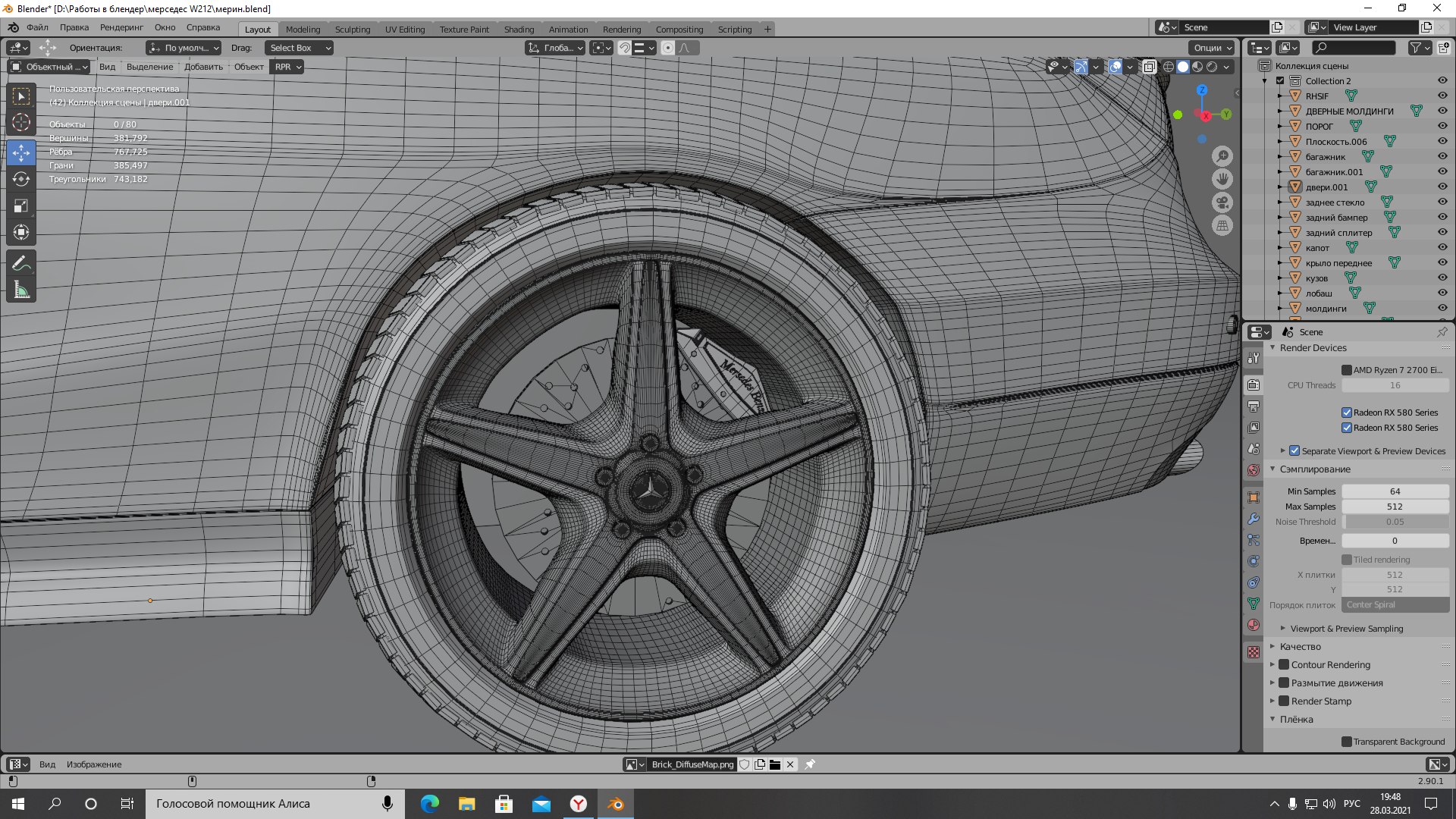
Task: Open the Output properties tab
Action: pos(1254,406)
